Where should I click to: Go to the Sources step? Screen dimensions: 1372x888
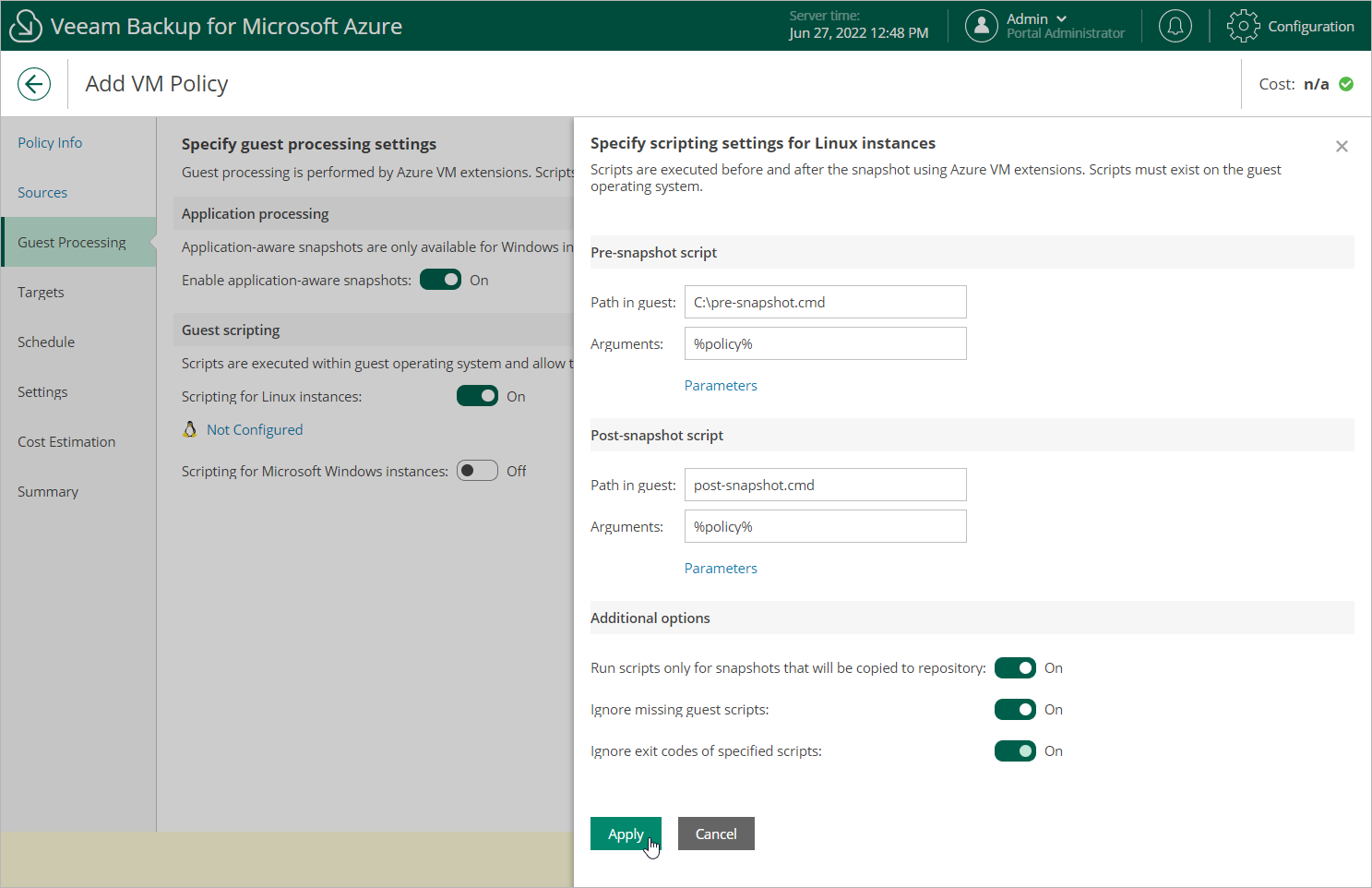tap(42, 192)
